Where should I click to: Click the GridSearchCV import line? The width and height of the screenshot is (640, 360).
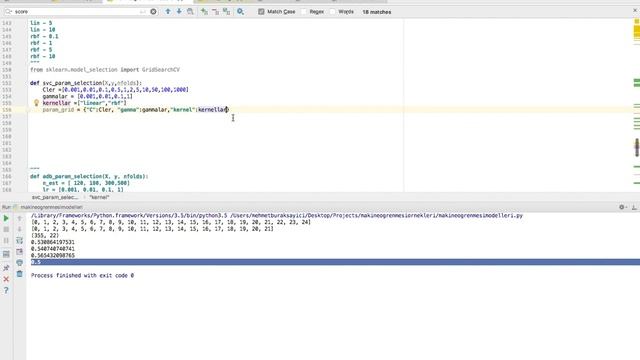coord(105,70)
